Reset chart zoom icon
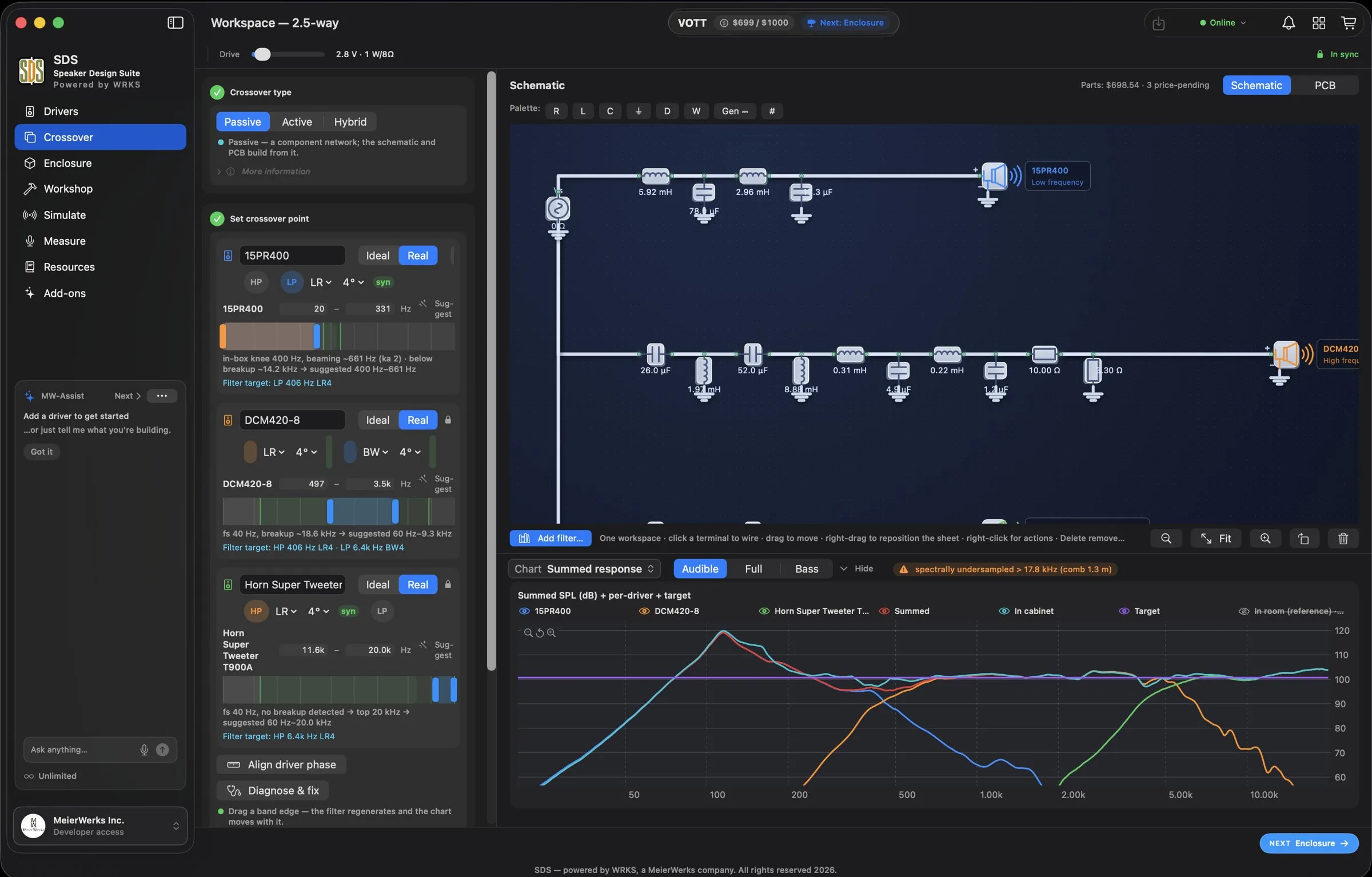The image size is (1372, 877). point(540,633)
